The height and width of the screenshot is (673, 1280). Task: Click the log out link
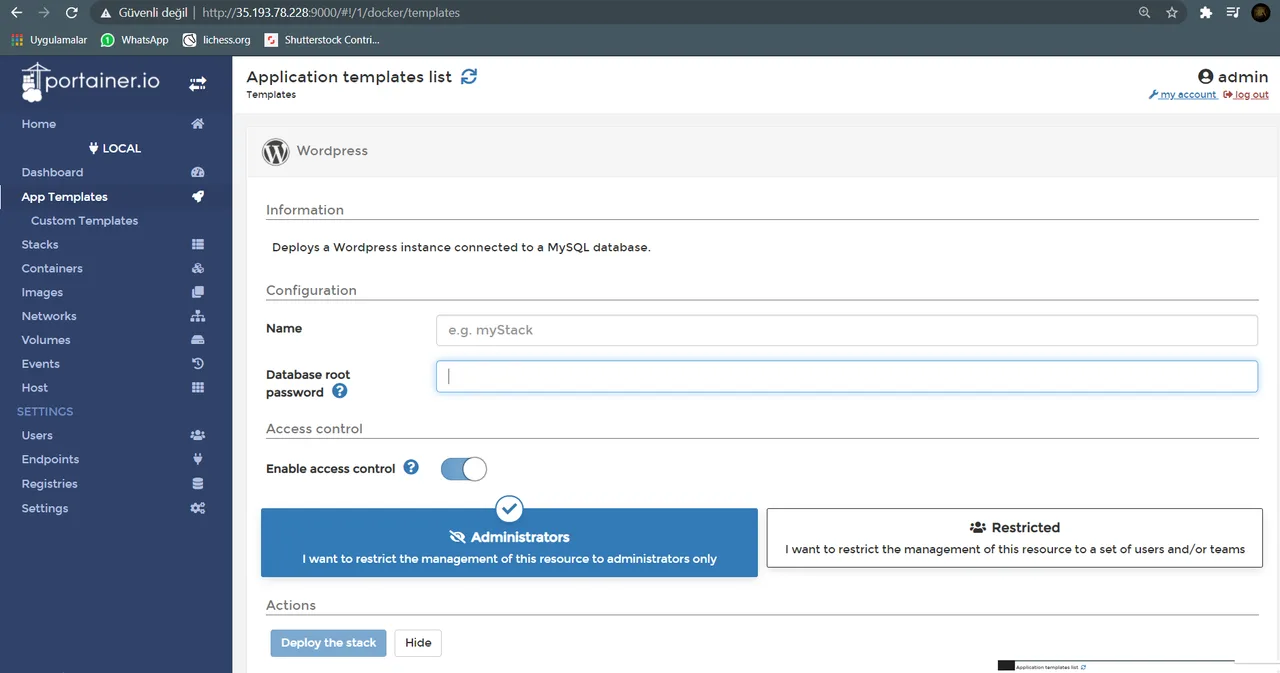(1245, 95)
